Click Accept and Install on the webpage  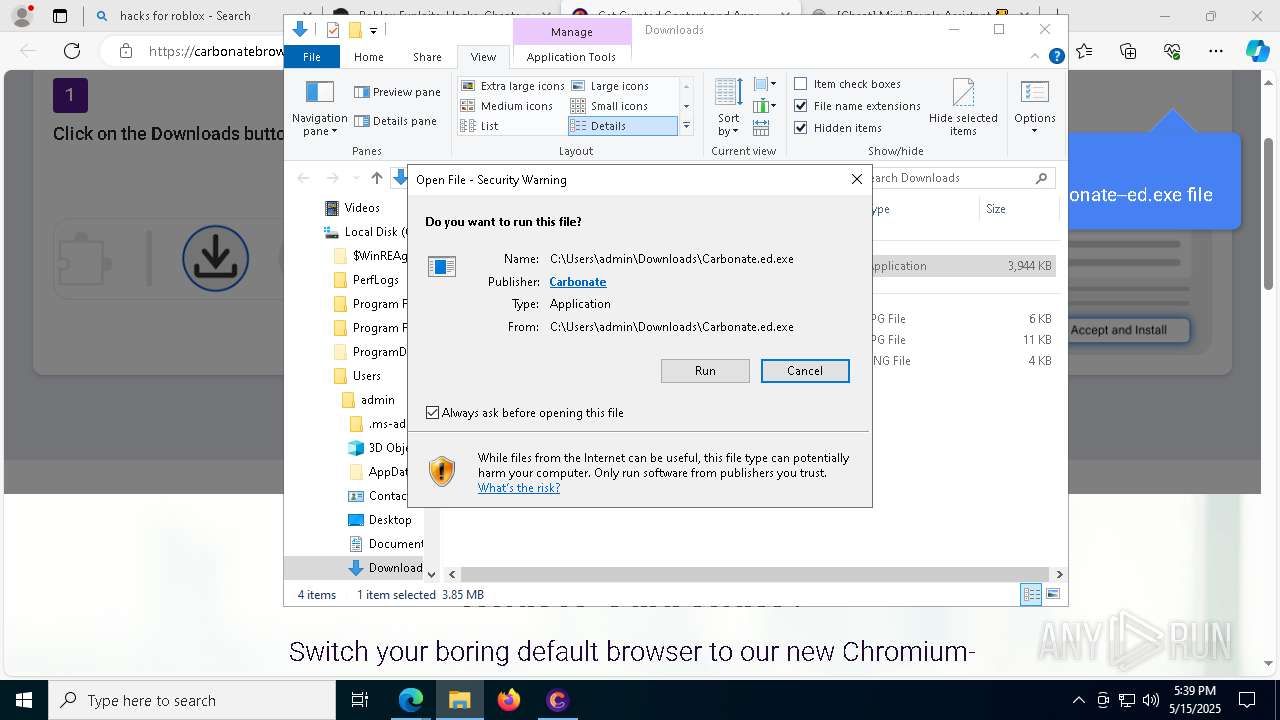click(x=1119, y=330)
